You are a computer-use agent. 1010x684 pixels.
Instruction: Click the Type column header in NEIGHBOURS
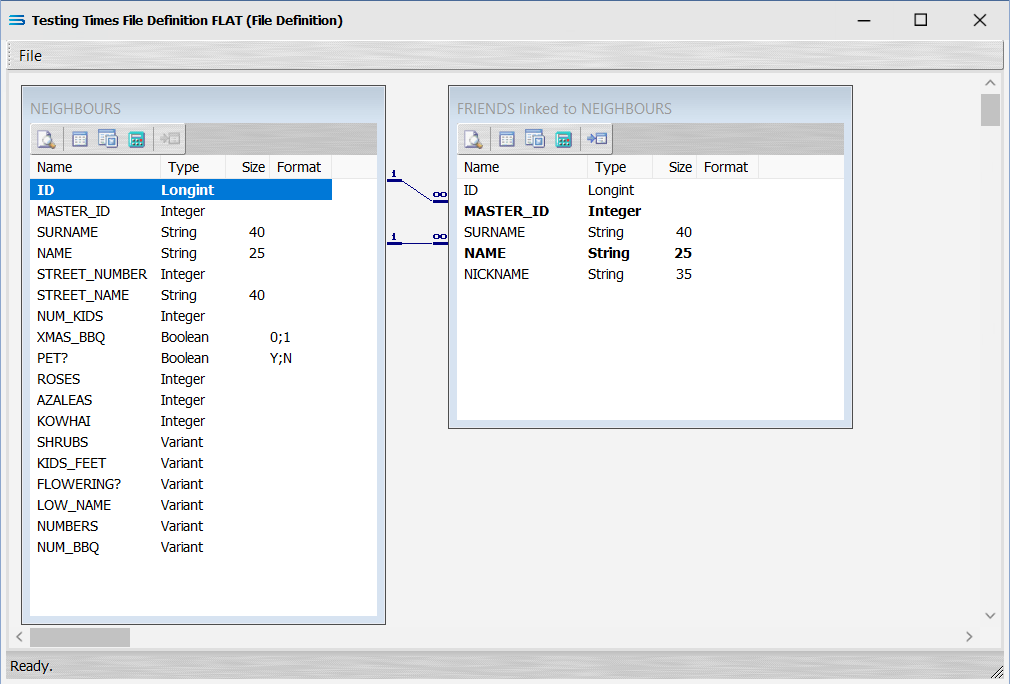tap(193, 167)
